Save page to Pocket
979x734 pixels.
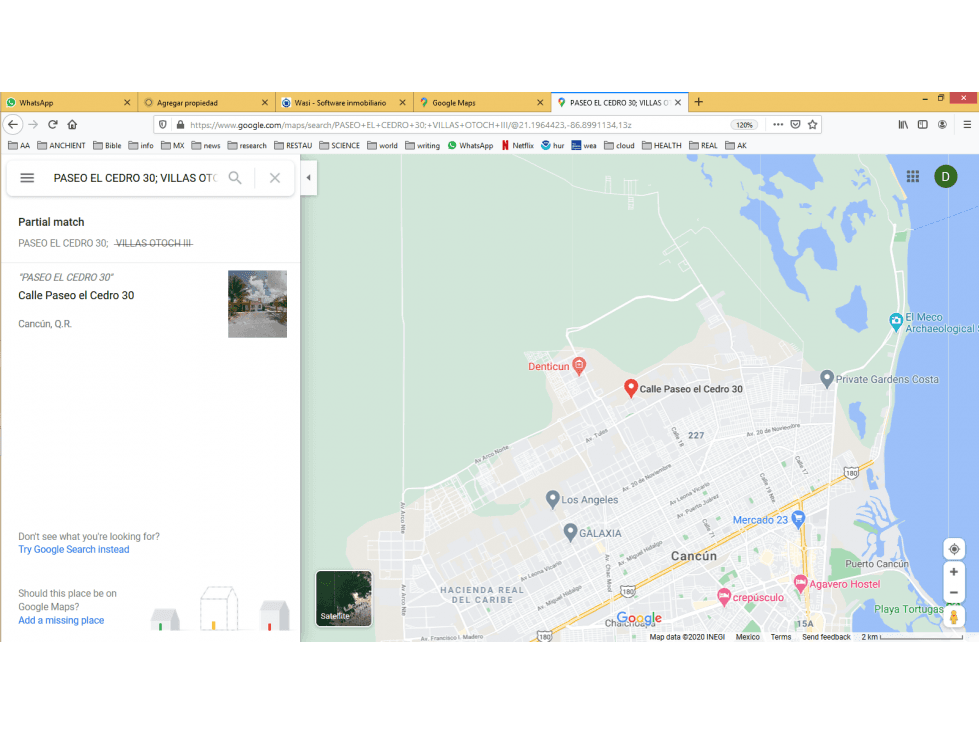point(795,124)
